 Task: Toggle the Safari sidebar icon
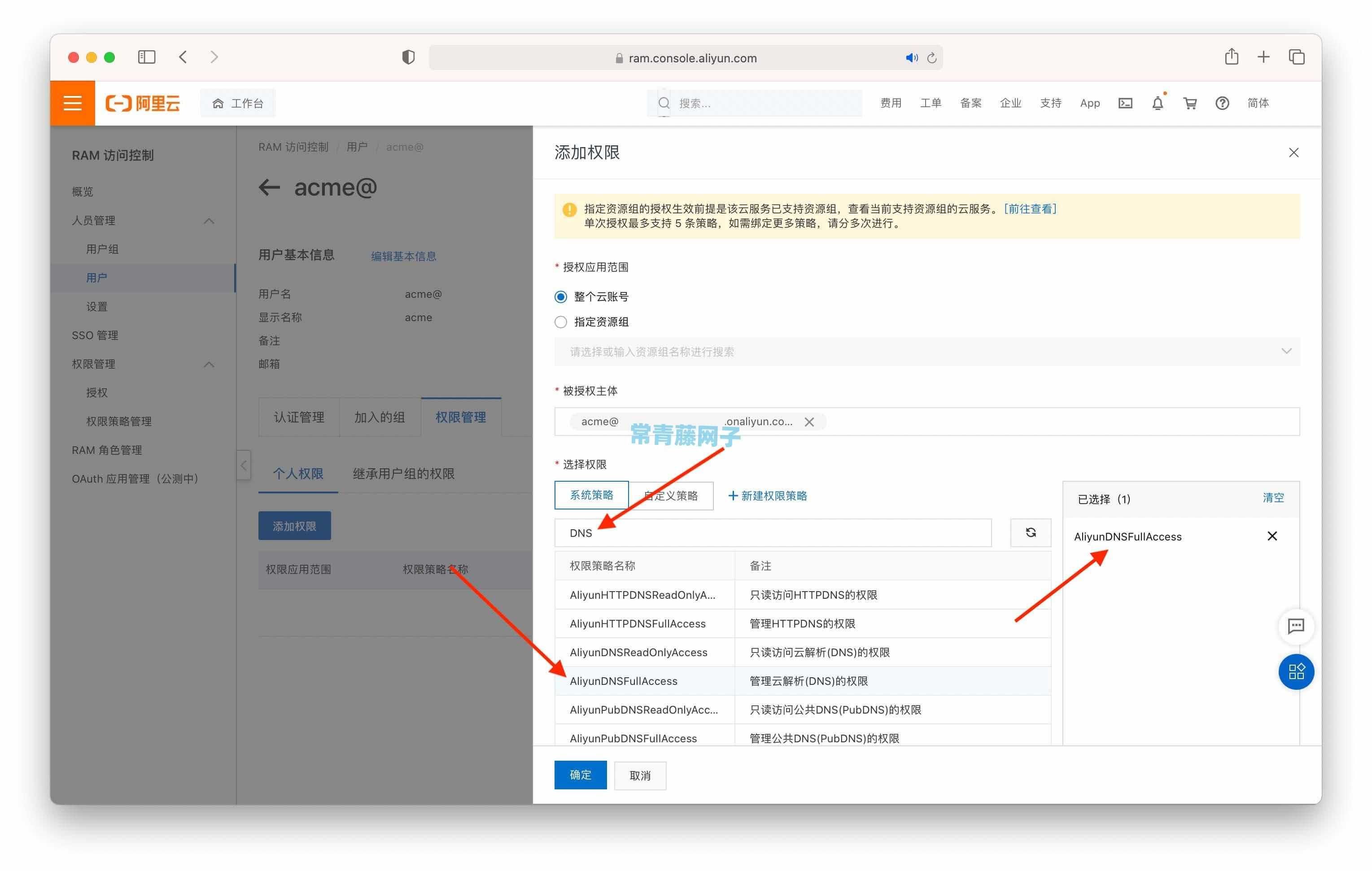(x=146, y=57)
